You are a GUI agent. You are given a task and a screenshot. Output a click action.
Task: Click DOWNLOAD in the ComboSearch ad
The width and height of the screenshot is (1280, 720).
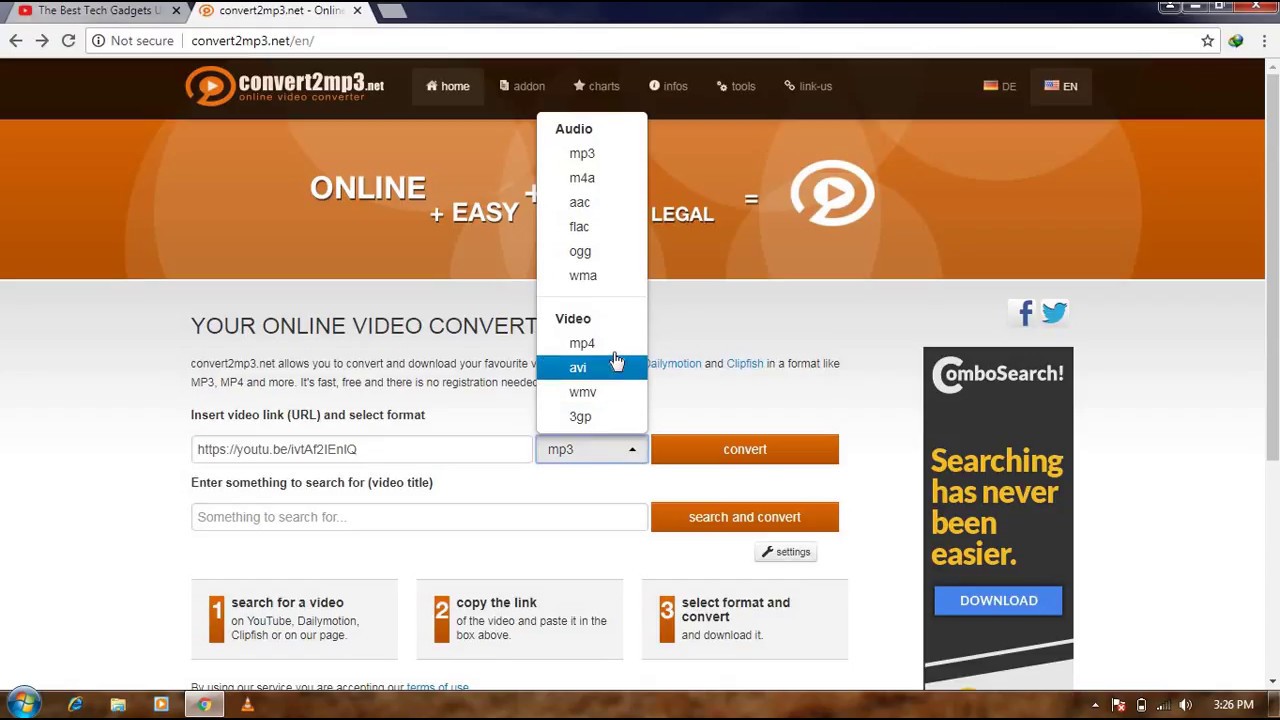pyautogui.click(x=998, y=600)
